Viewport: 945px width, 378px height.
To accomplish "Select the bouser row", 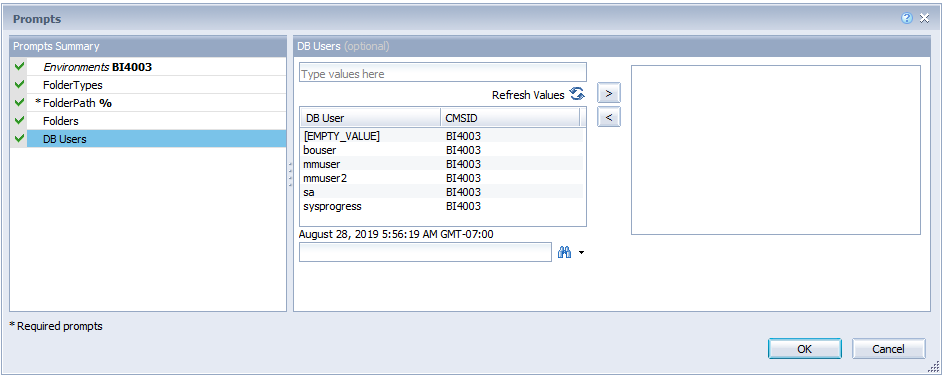I will pos(442,150).
